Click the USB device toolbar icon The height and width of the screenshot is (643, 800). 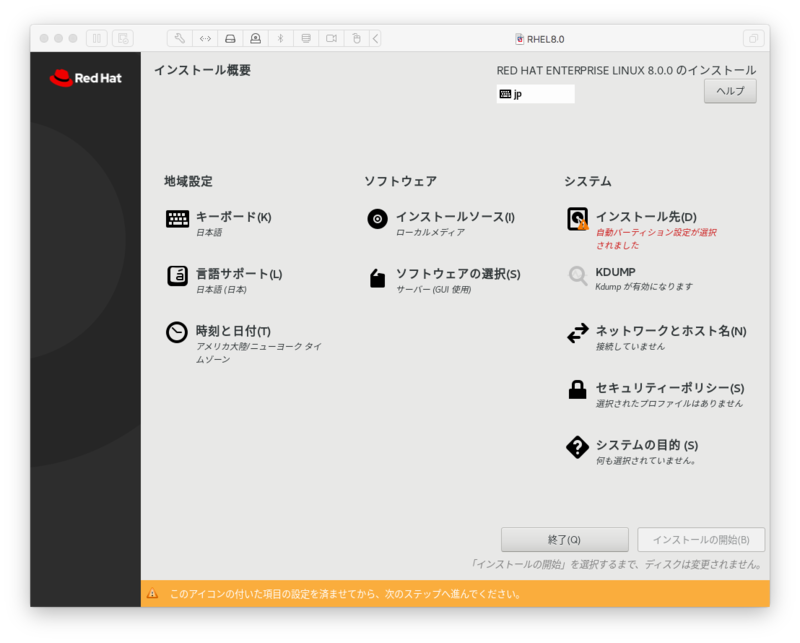coord(357,38)
